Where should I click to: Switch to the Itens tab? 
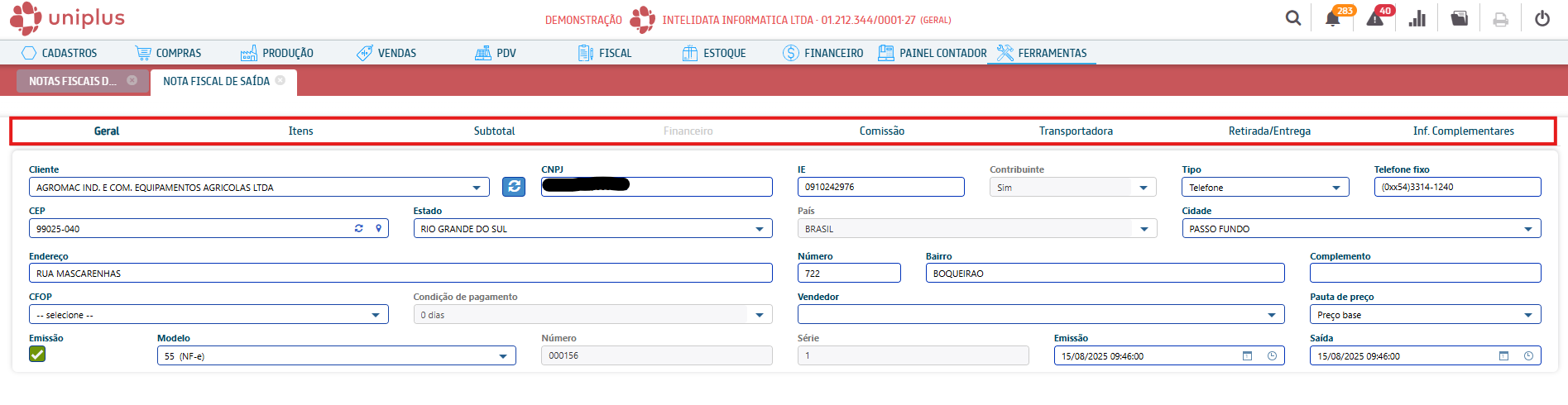(x=300, y=131)
